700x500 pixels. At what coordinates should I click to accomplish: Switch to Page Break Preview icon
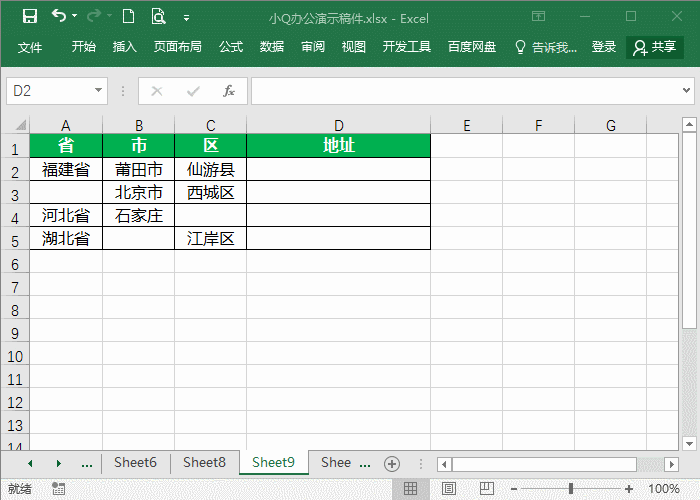(487, 488)
